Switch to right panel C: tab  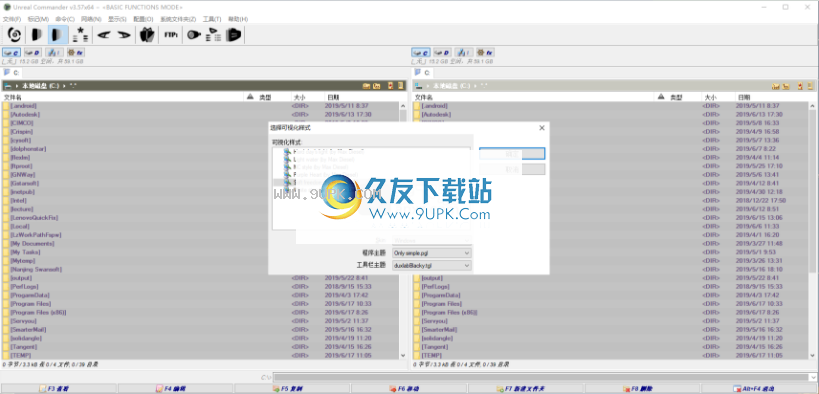tap(423, 73)
